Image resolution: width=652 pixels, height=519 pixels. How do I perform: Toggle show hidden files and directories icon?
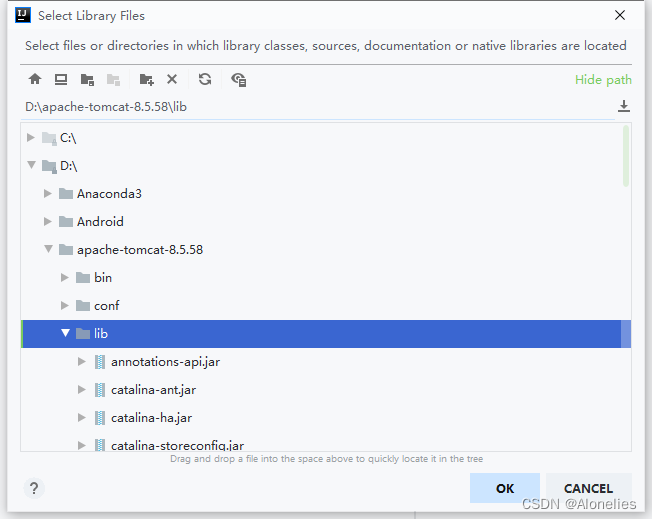click(239, 79)
